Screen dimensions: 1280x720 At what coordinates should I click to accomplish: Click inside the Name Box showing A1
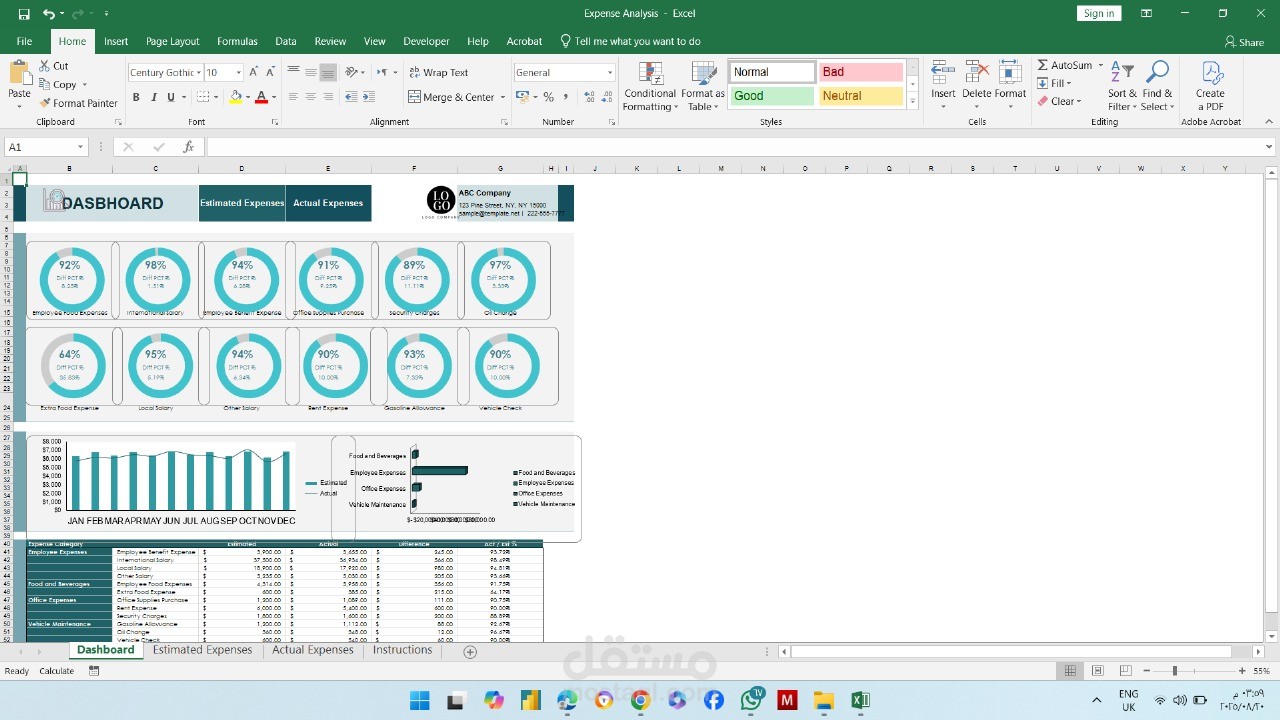pyautogui.click(x=40, y=146)
